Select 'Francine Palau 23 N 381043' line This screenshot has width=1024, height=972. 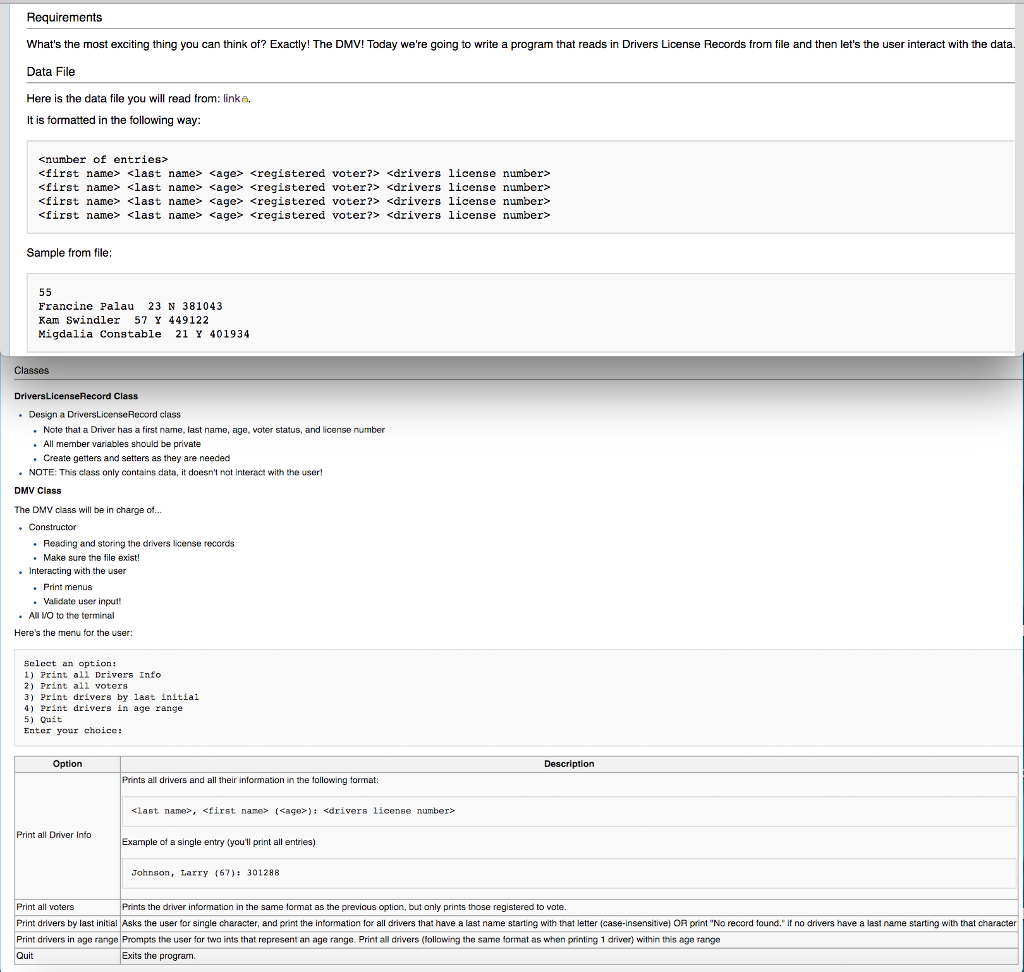click(131, 306)
